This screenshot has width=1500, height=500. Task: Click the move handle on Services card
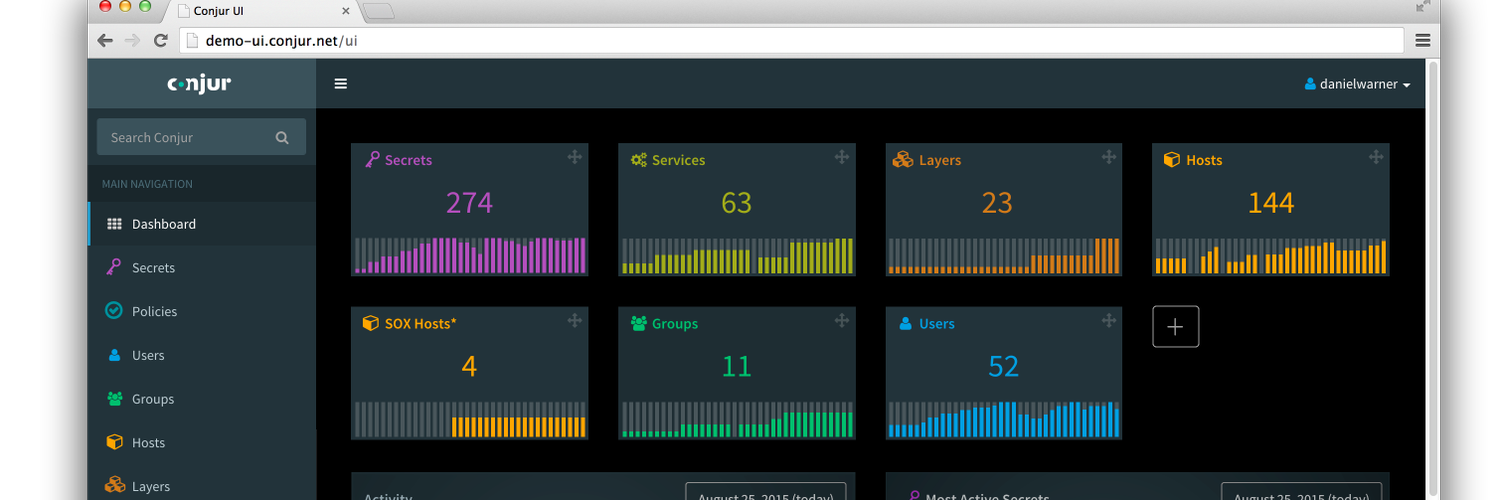click(x=842, y=157)
